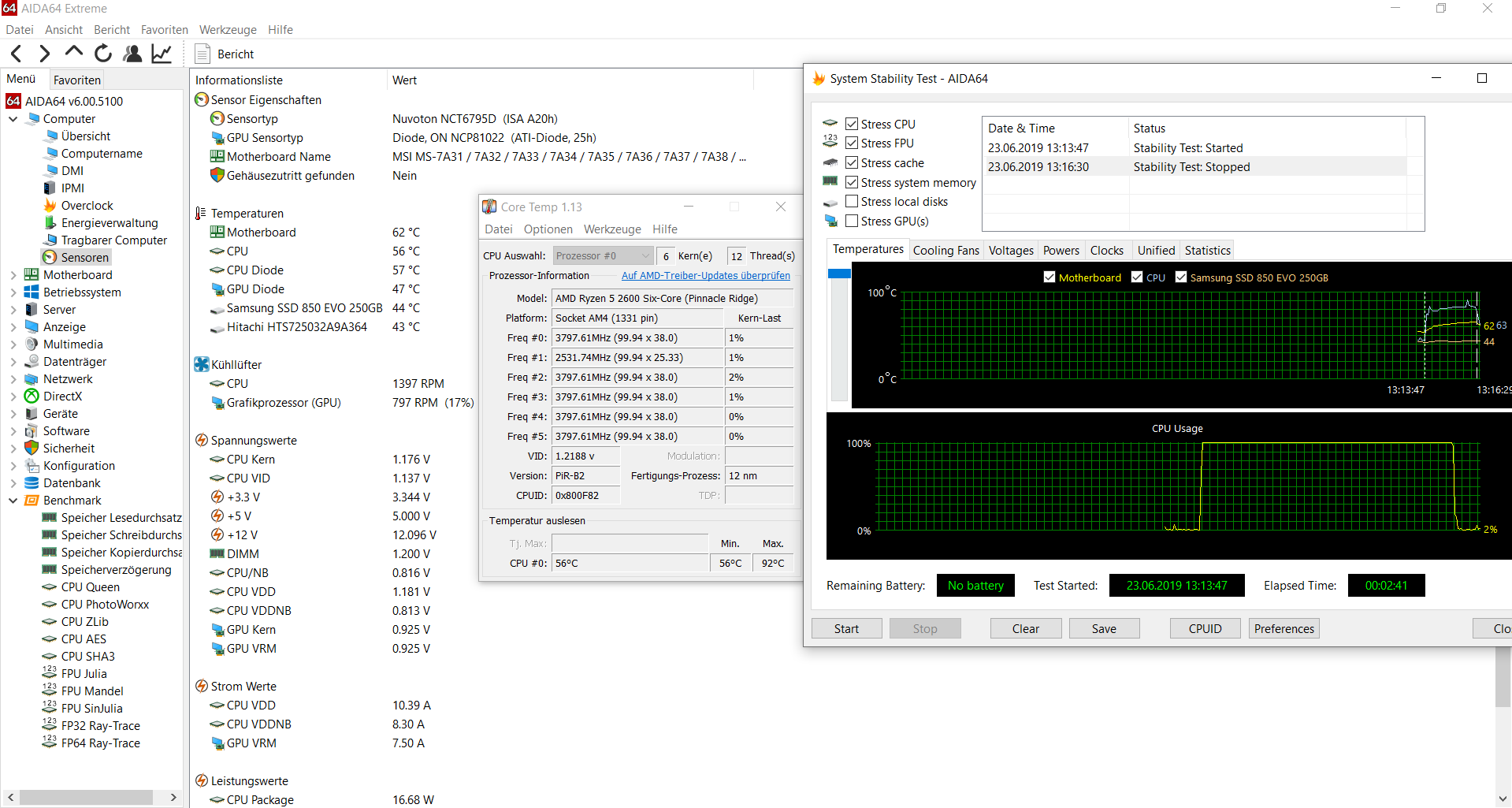Image resolution: width=1512 pixels, height=808 pixels.
Task: Click the blue temperature graph side selector bar
Action: point(839,273)
